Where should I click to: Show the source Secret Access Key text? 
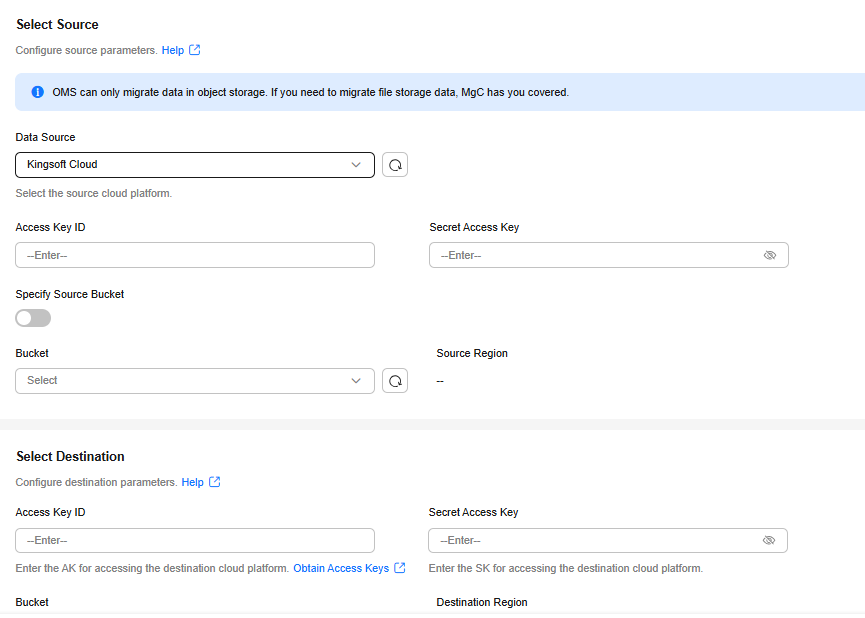pyautogui.click(x=770, y=255)
